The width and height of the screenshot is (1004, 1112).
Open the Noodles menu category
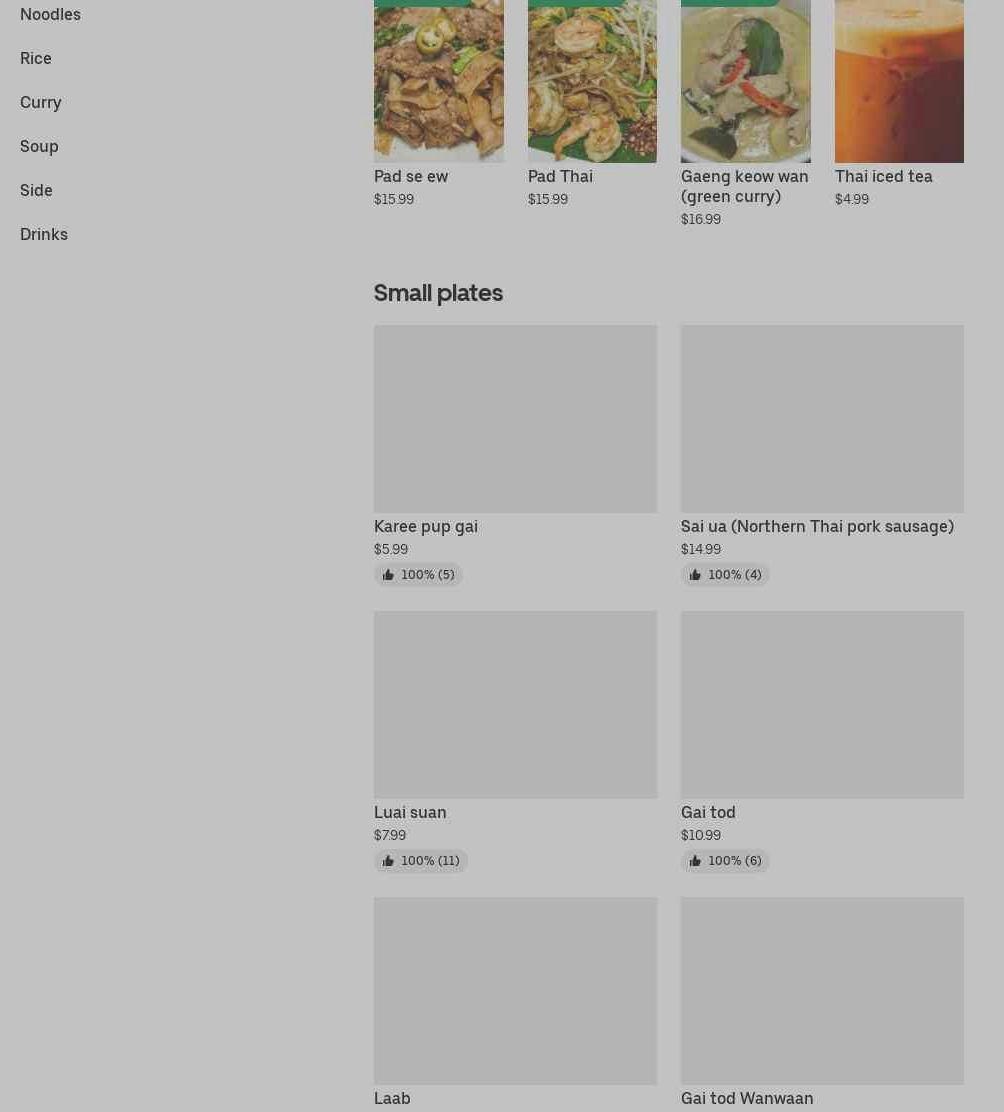pos(50,14)
